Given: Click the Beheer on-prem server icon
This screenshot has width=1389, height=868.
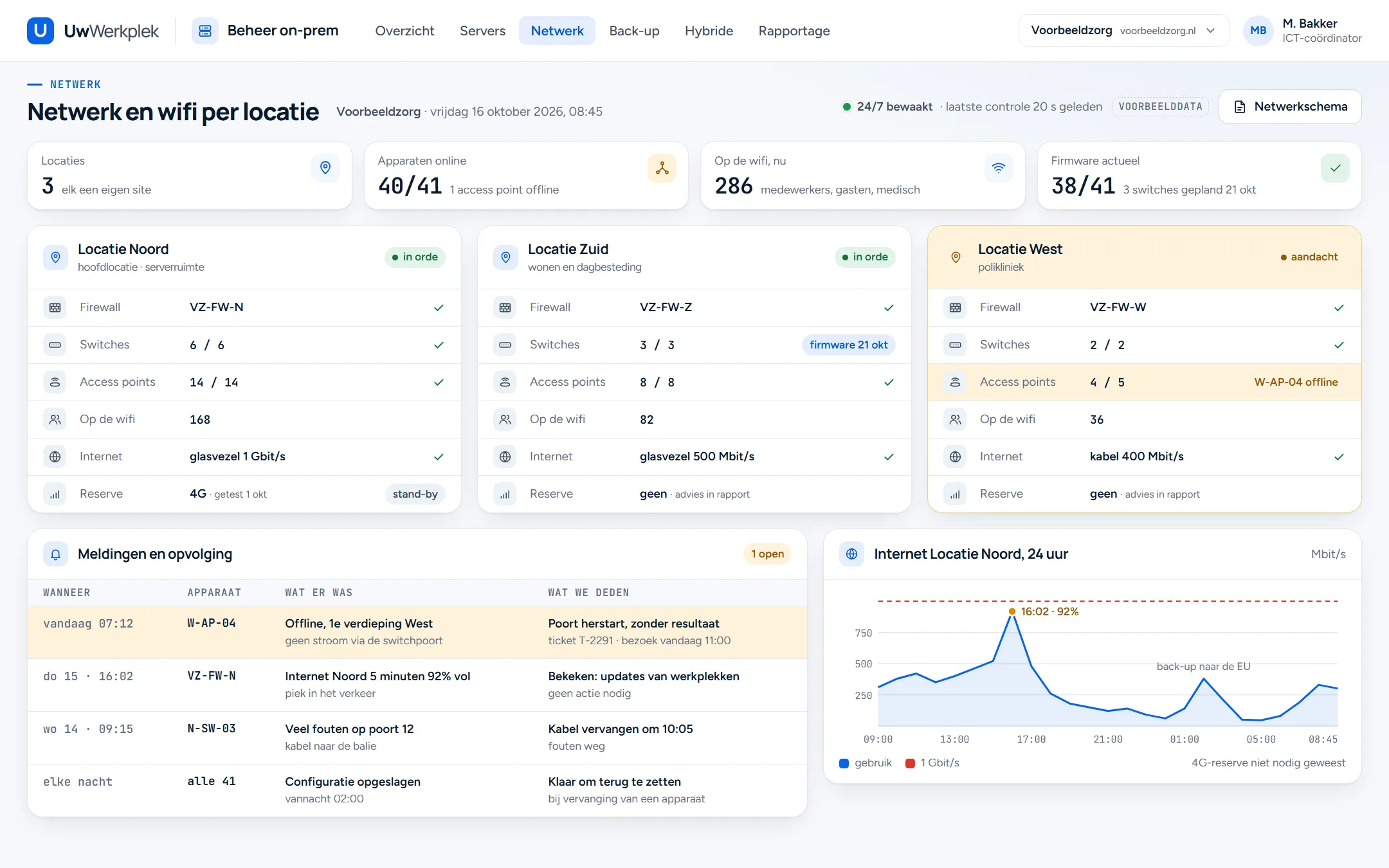Looking at the screenshot, I should pyautogui.click(x=205, y=31).
